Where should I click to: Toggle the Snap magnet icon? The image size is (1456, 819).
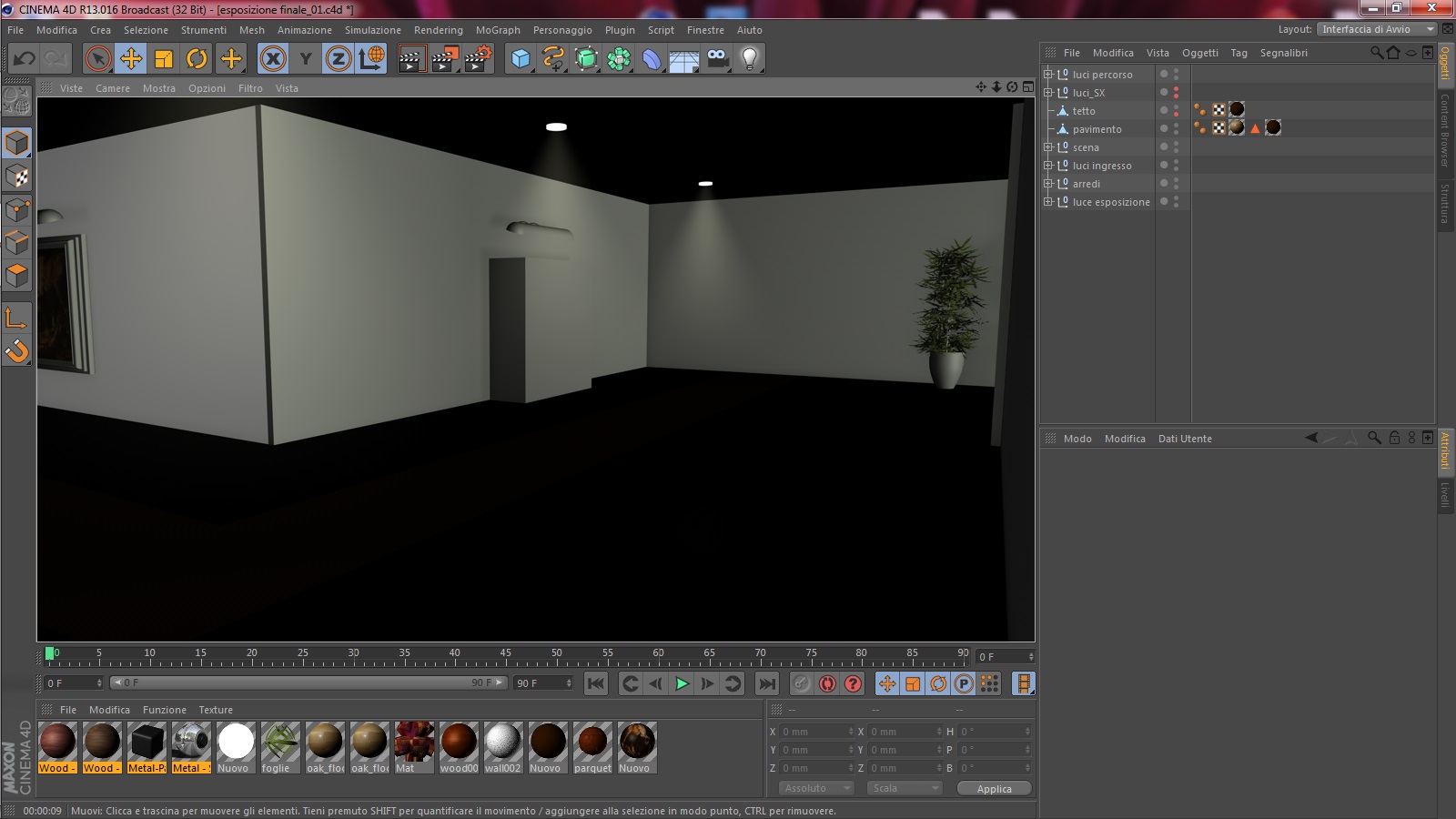click(x=17, y=350)
